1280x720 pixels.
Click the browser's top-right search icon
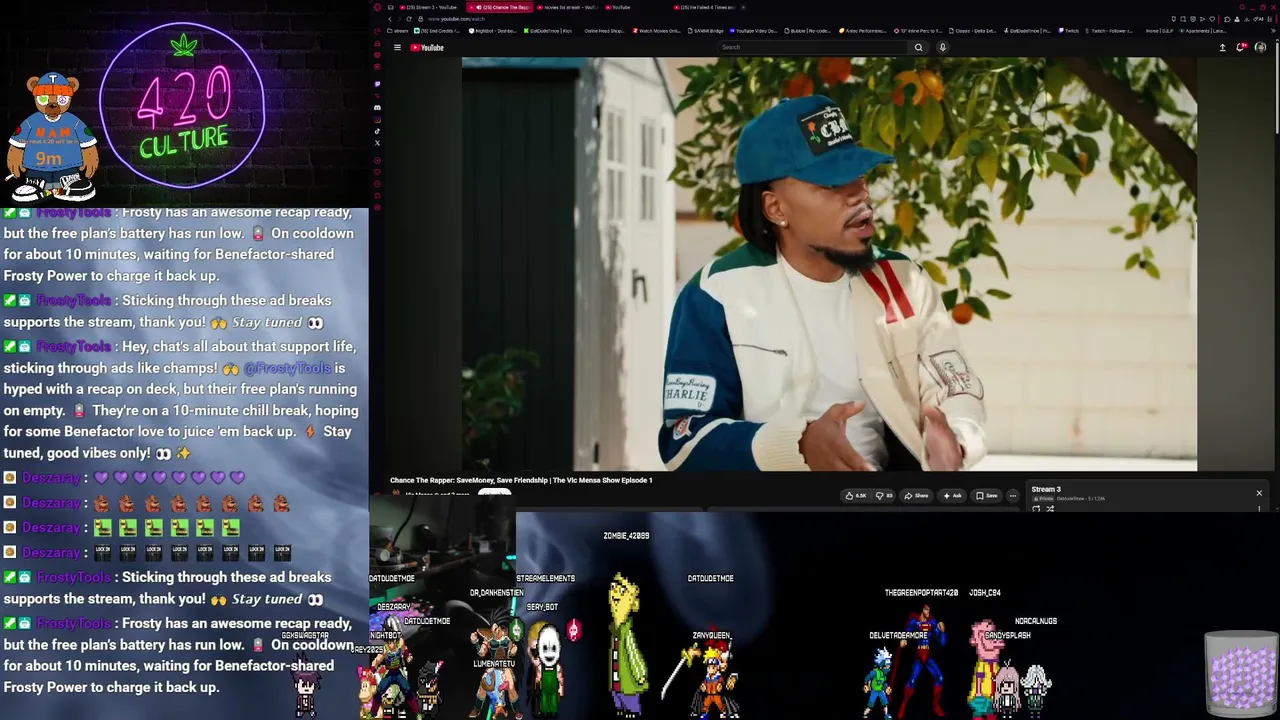click(x=1243, y=7)
